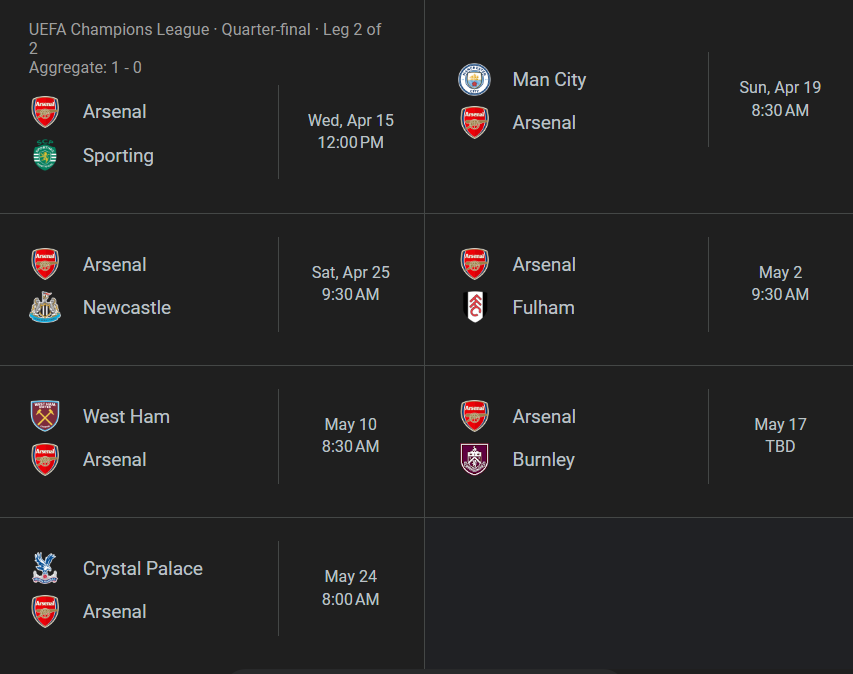Select the Fulham team name
This screenshot has height=674, width=853.
point(543,308)
